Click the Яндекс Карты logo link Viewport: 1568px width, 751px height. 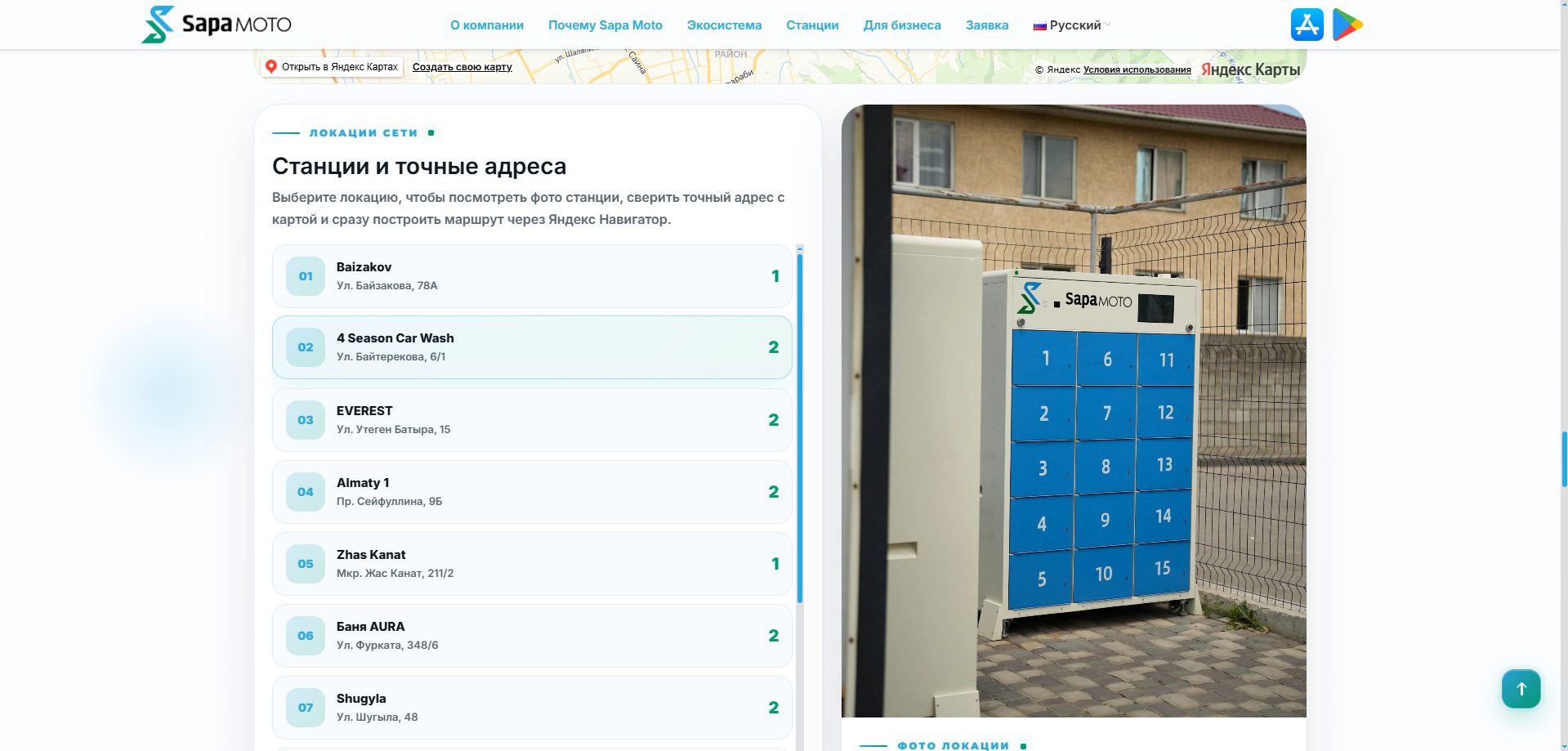(1250, 69)
